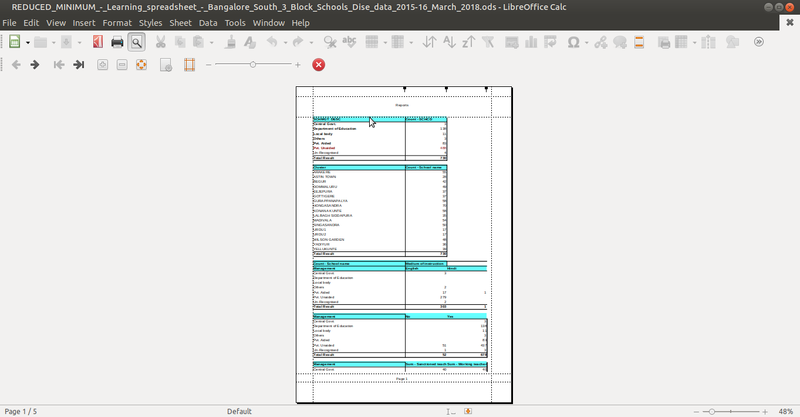Image resolution: width=800 pixels, height=417 pixels.
Task: Toggle the page Margins display
Action: (x=189, y=65)
